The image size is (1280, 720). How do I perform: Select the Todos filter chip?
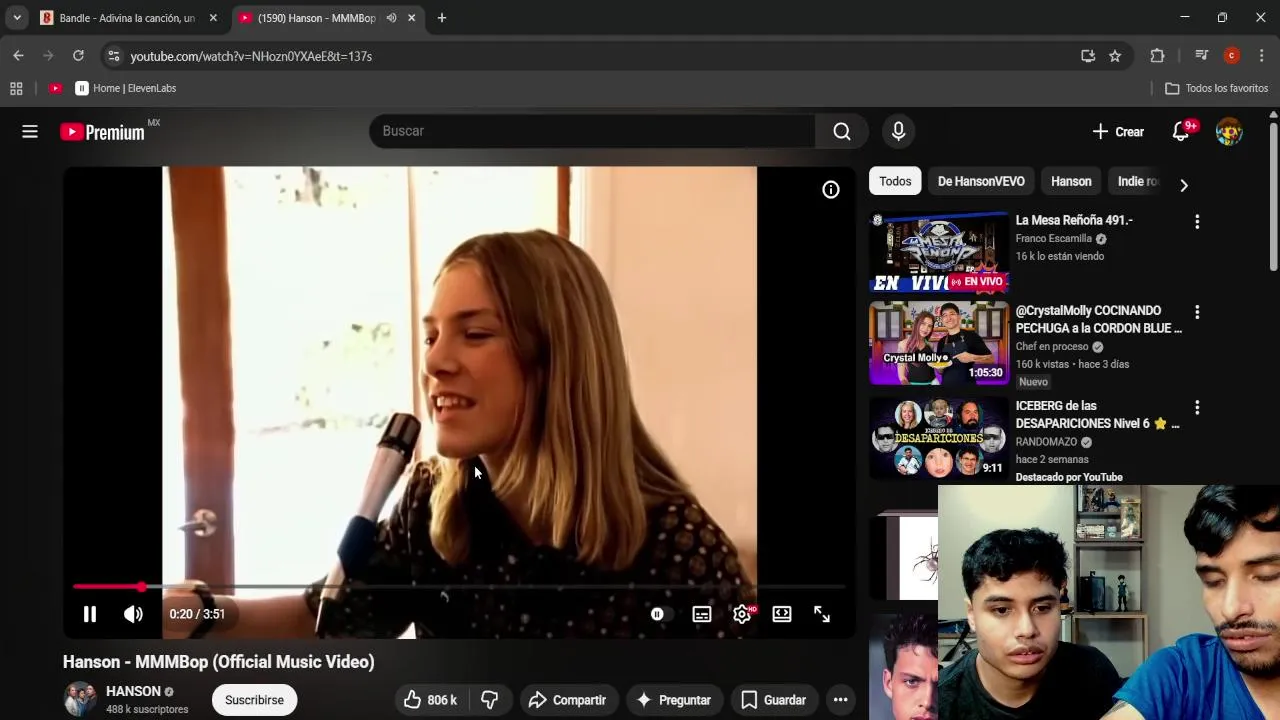895,181
